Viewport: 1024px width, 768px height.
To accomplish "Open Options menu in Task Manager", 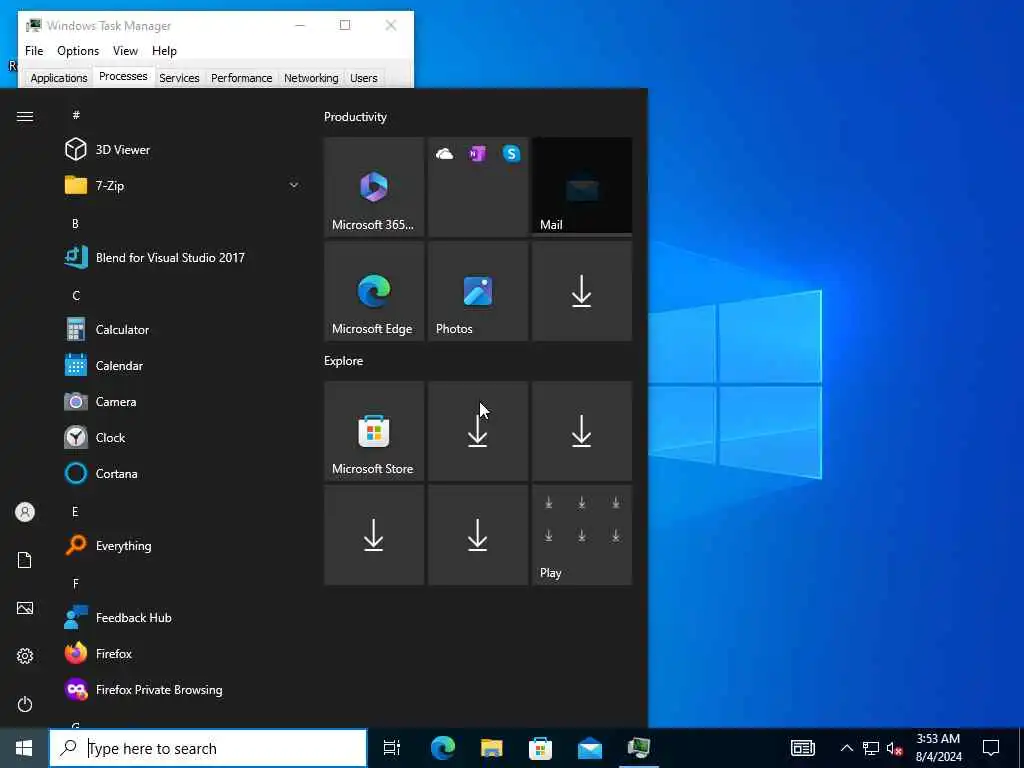I will 78,51.
